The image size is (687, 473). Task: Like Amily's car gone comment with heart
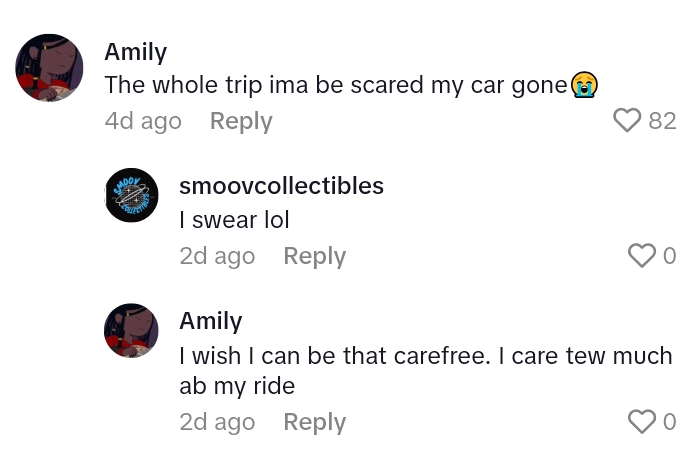point(627,120)
